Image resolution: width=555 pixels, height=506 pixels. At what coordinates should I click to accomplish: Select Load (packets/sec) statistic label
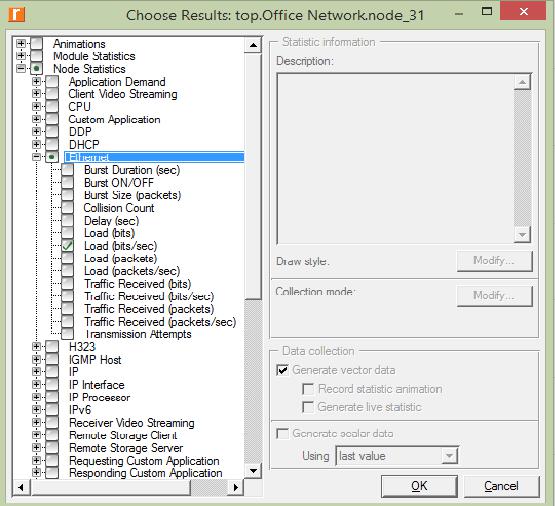click(132, 271)
